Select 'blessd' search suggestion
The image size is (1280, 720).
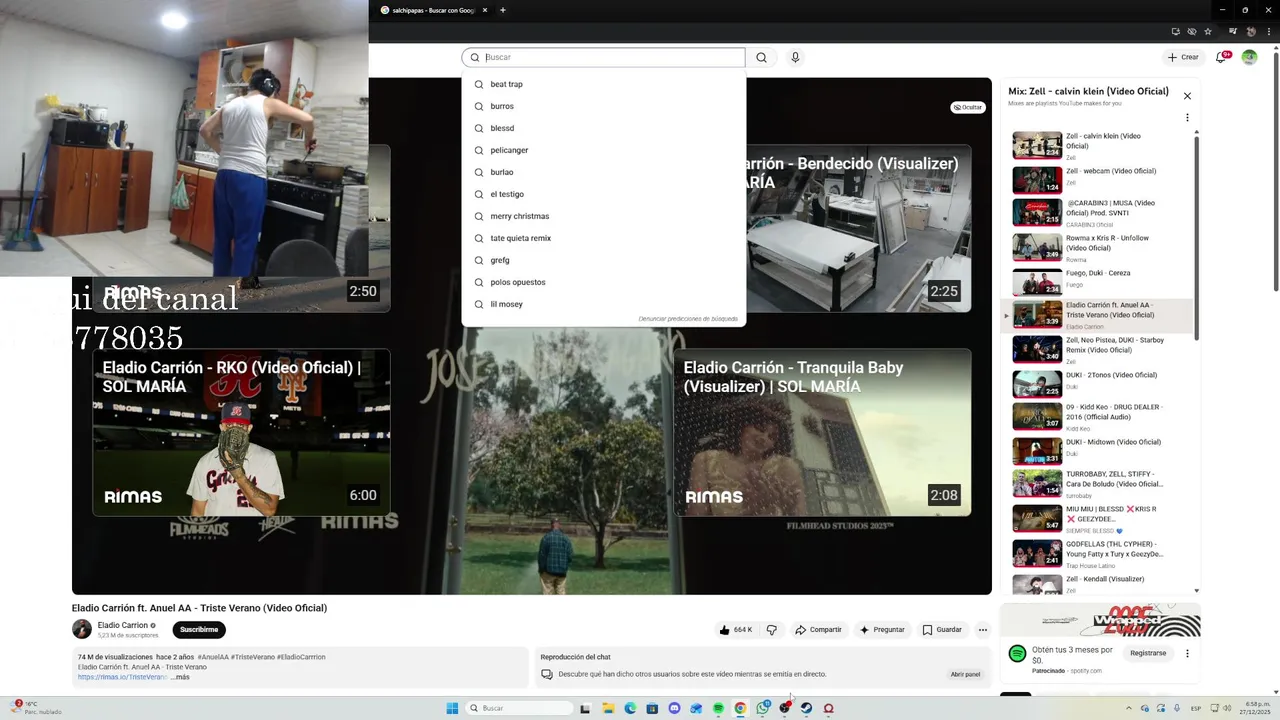[x=603, y=128]
